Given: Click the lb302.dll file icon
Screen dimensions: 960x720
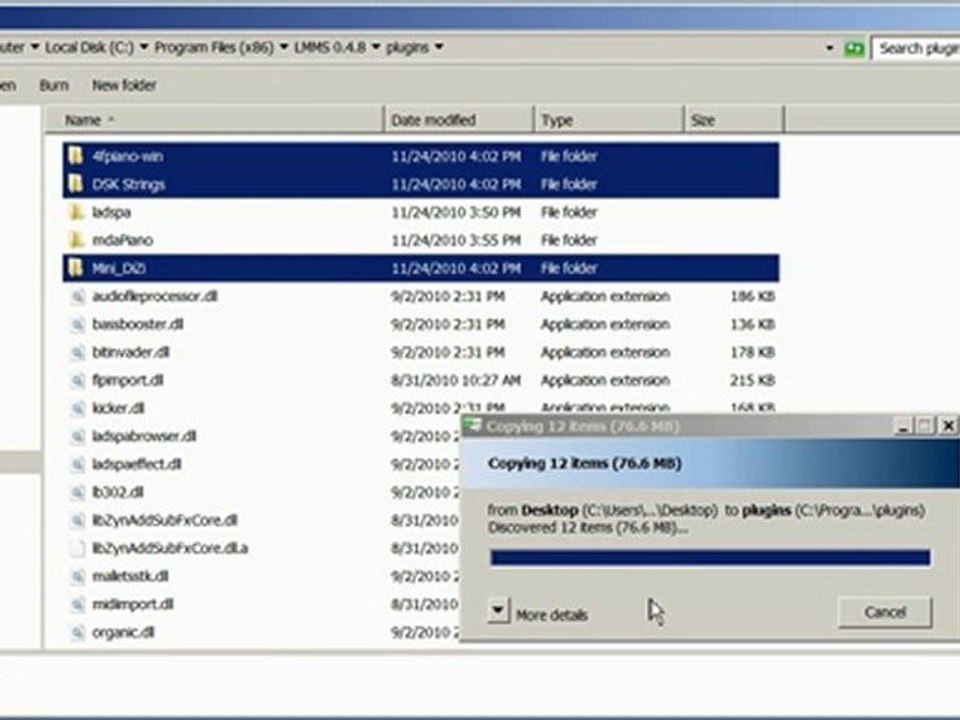Looking at the screenshot, I should pyautogui.click(x=77, y=493).
